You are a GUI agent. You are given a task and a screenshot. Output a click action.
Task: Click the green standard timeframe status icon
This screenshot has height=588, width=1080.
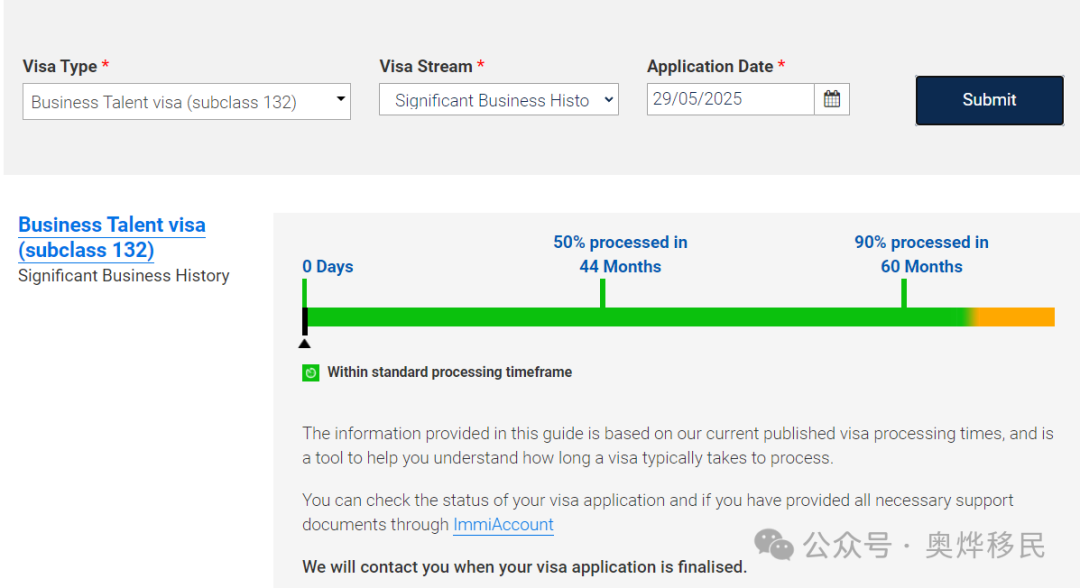(x=311, y=372)
